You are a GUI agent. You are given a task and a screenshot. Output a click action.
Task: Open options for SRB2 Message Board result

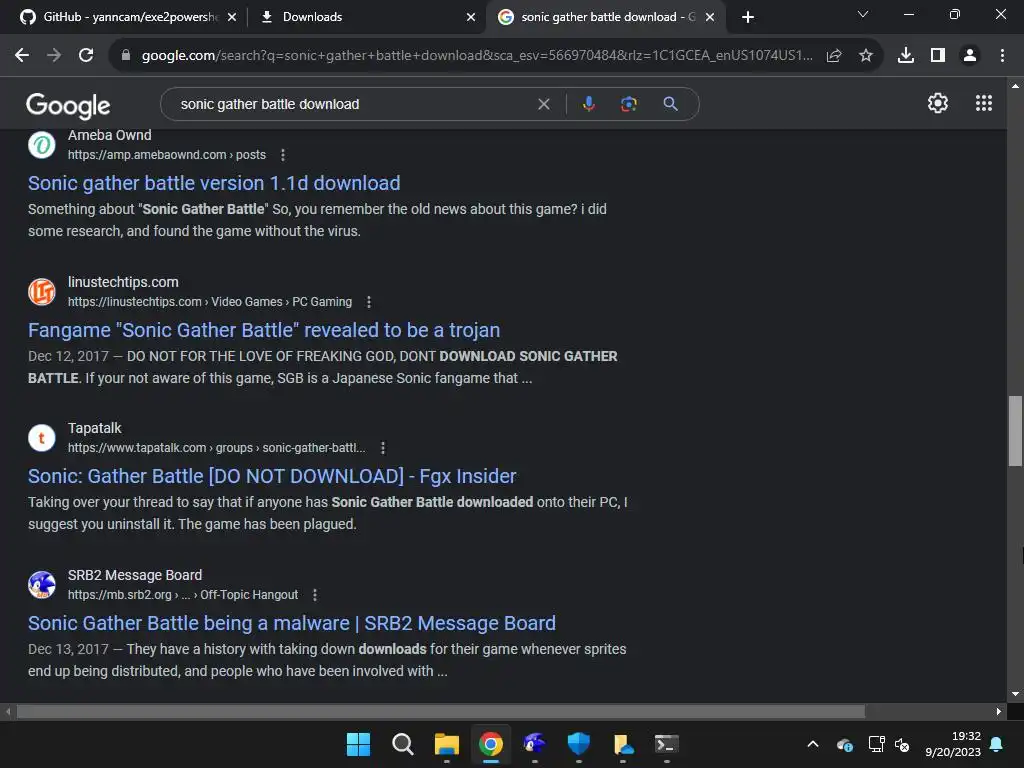point(315,595)
